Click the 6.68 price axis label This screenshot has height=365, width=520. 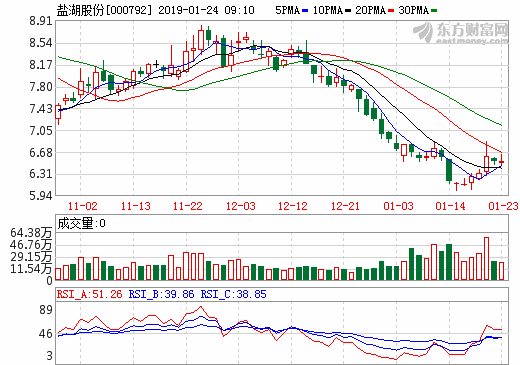click(41, 152)
